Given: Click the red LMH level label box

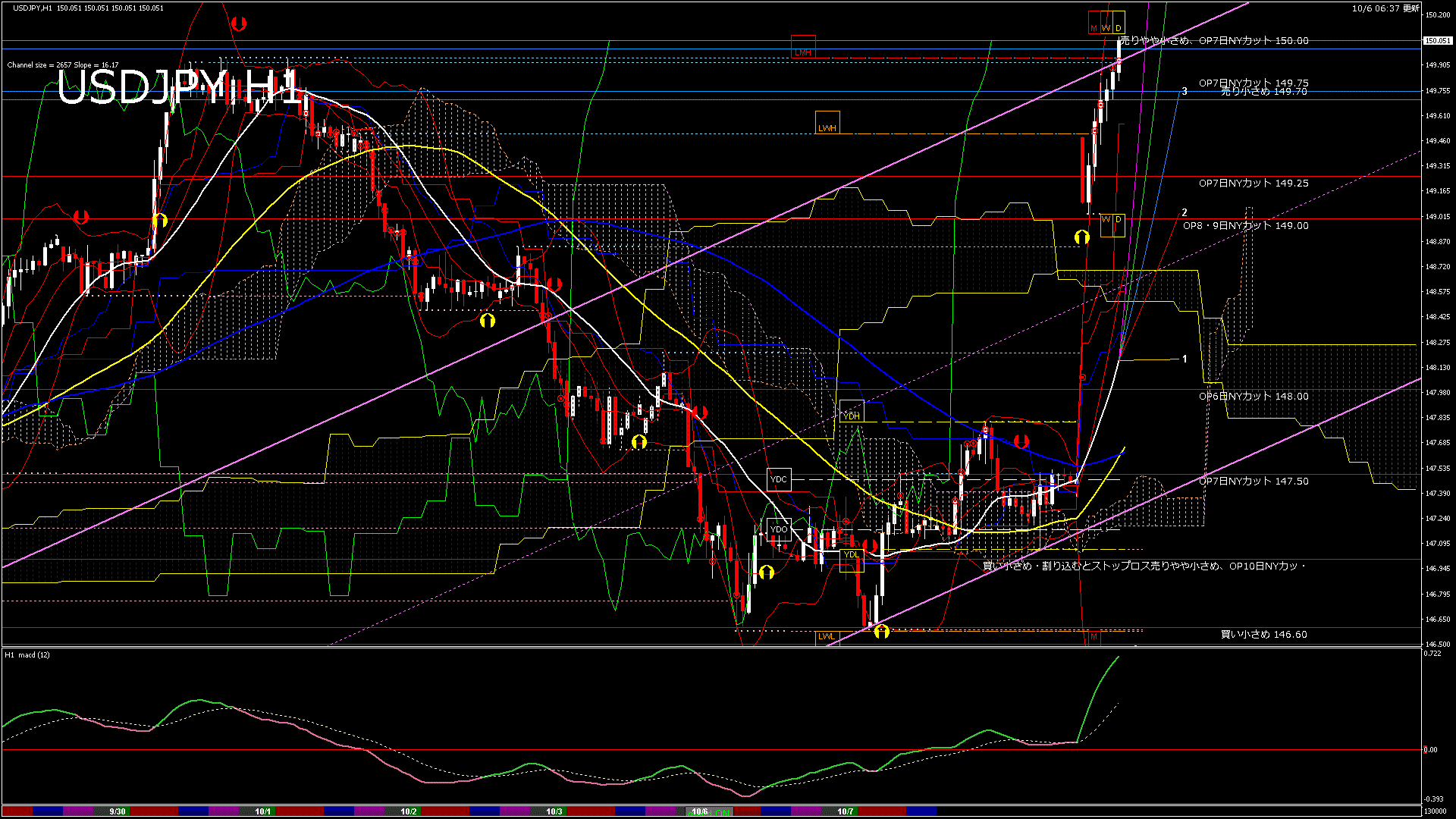Looking at the screenshot, I should (803, 48).
